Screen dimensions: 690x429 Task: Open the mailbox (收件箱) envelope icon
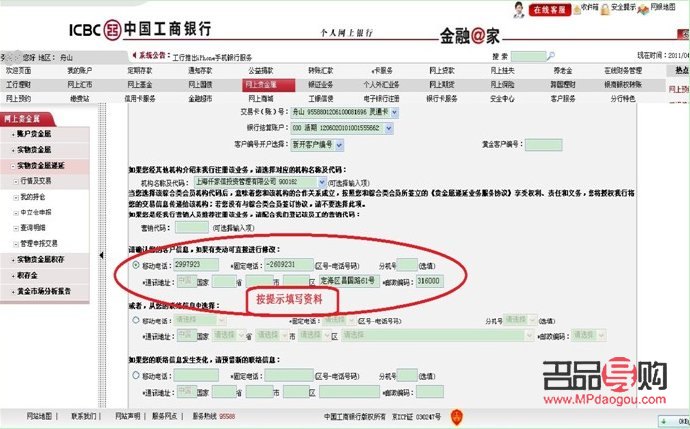pos(577,9)
